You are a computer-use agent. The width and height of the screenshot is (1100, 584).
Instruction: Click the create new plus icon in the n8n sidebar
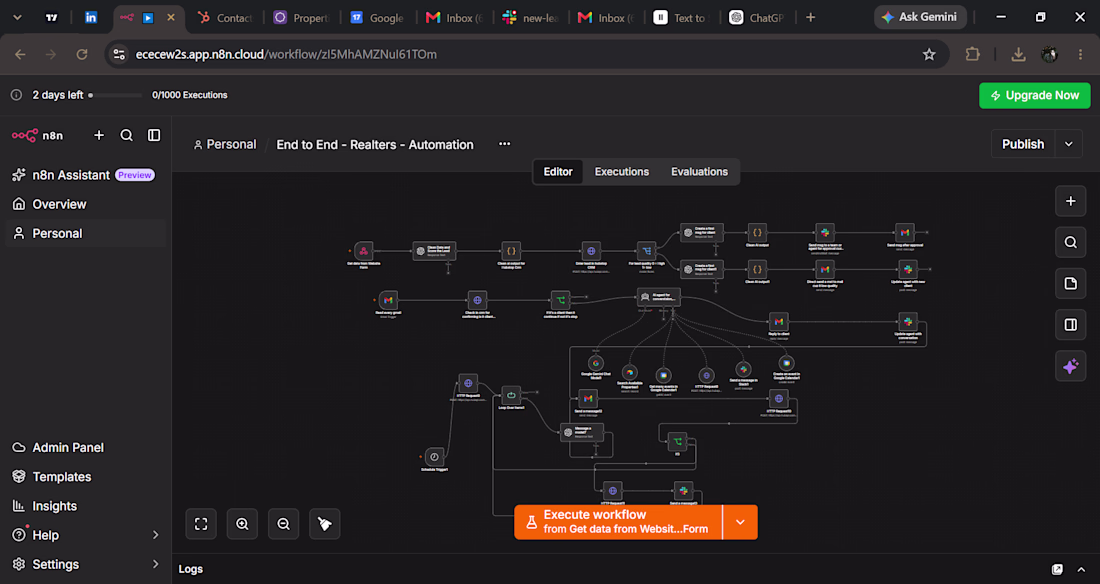pyautogui.click(x=99, y=135)
